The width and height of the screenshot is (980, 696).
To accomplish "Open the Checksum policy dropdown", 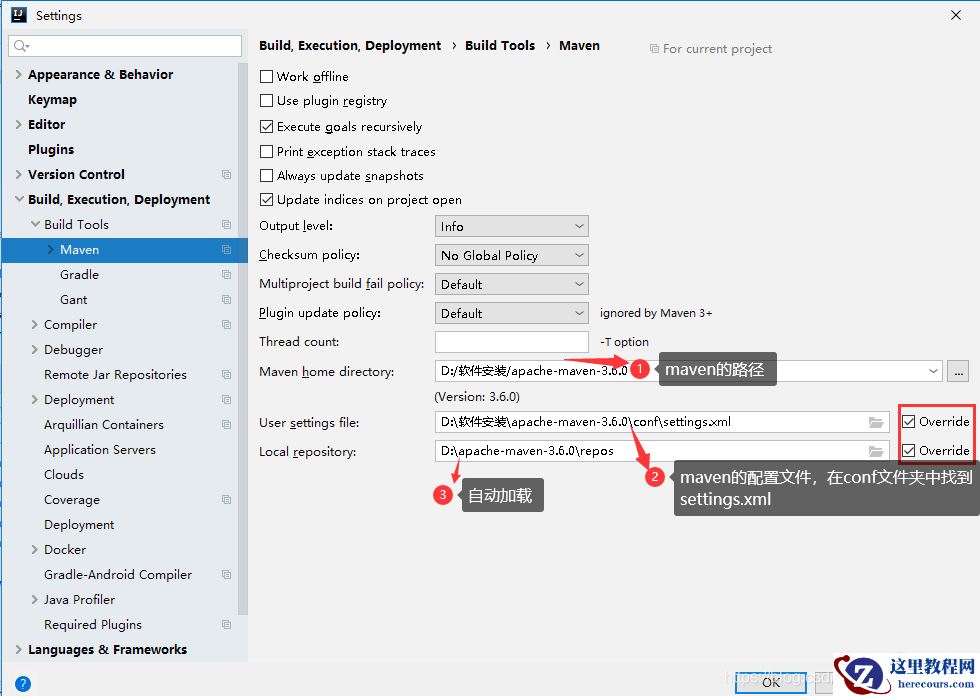I will click(511, 255).
